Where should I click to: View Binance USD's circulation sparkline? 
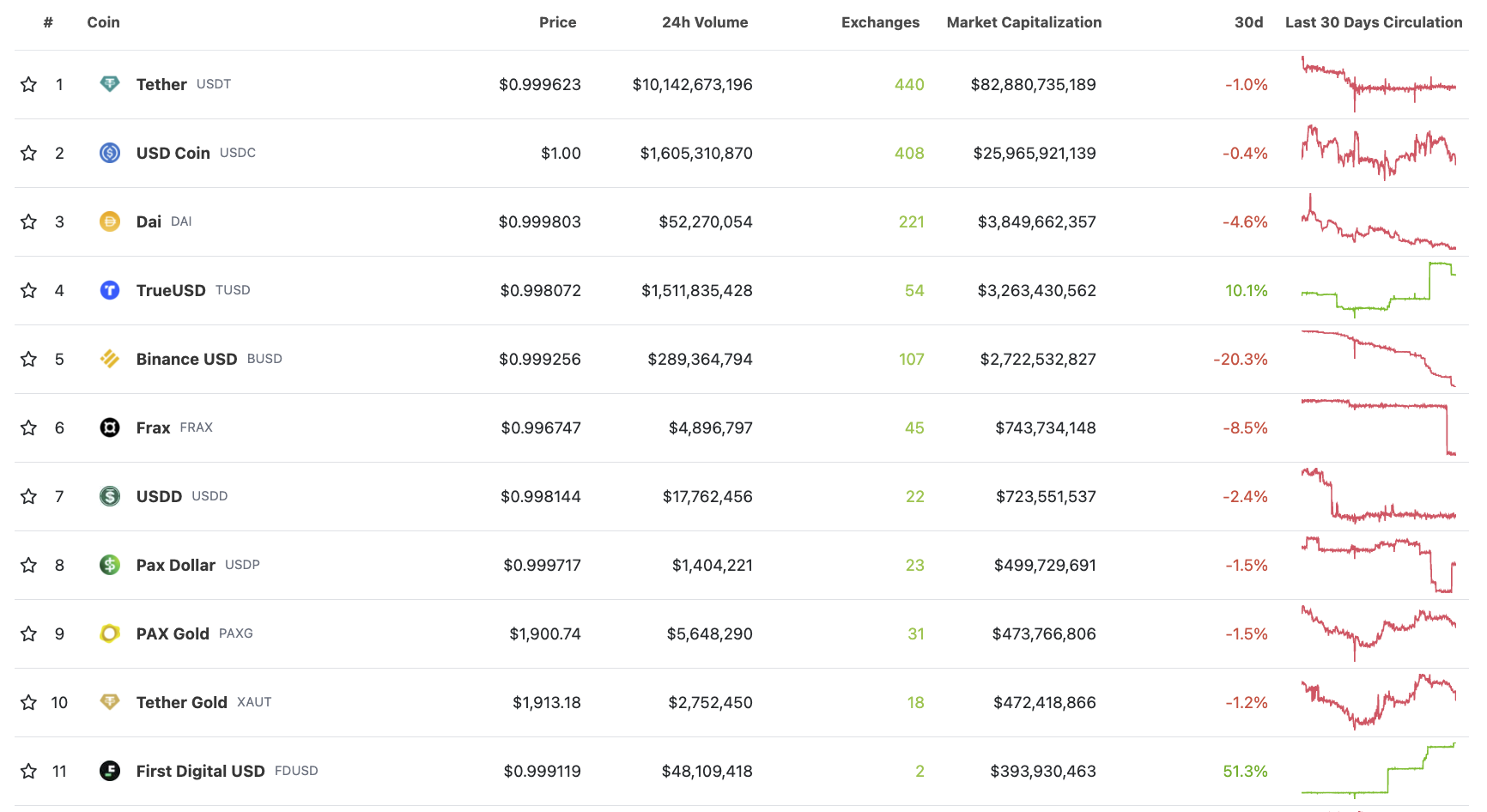pyautogui.click(x=1379, y=359)
